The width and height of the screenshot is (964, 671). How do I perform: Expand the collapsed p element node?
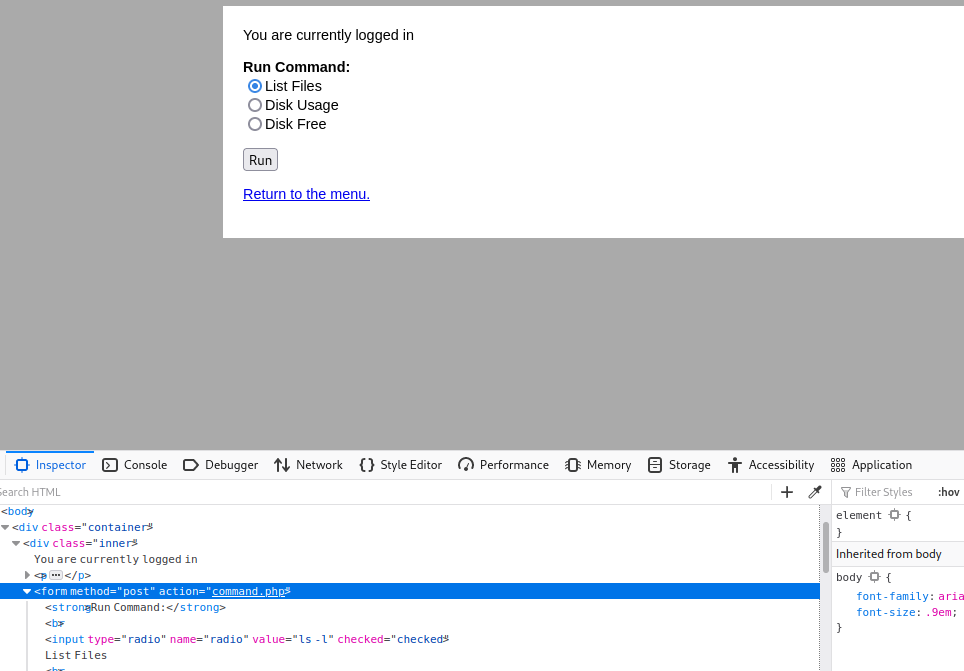(27, 575)
